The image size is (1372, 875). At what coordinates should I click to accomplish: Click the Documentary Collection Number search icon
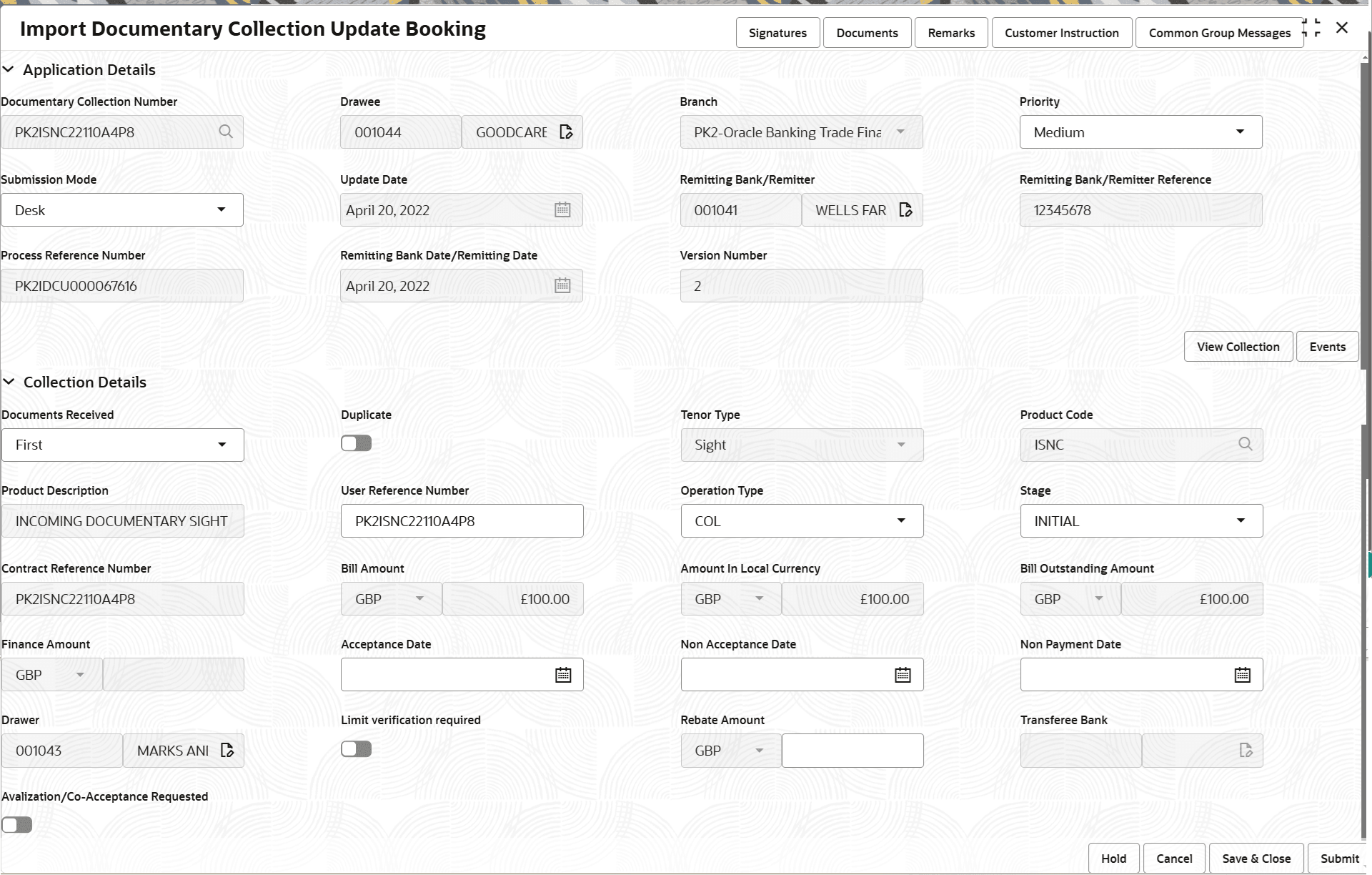coord(226,132)
